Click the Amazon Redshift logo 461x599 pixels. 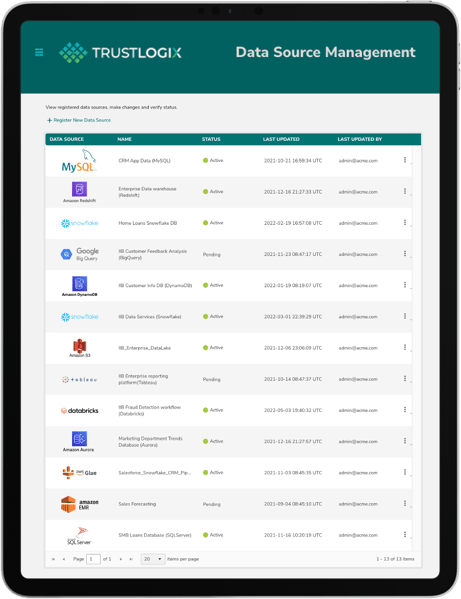click(79, 192)
